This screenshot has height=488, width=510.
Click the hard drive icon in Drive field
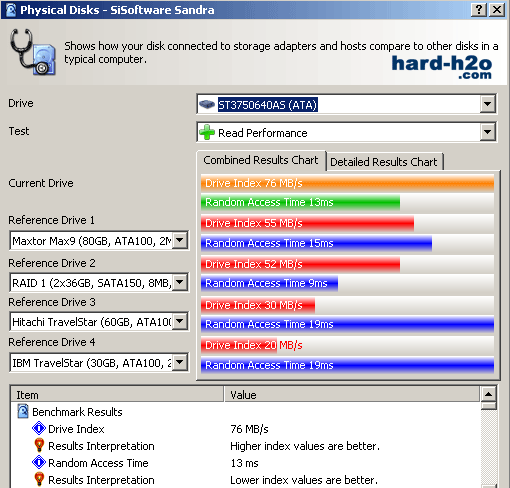point(207,105)
